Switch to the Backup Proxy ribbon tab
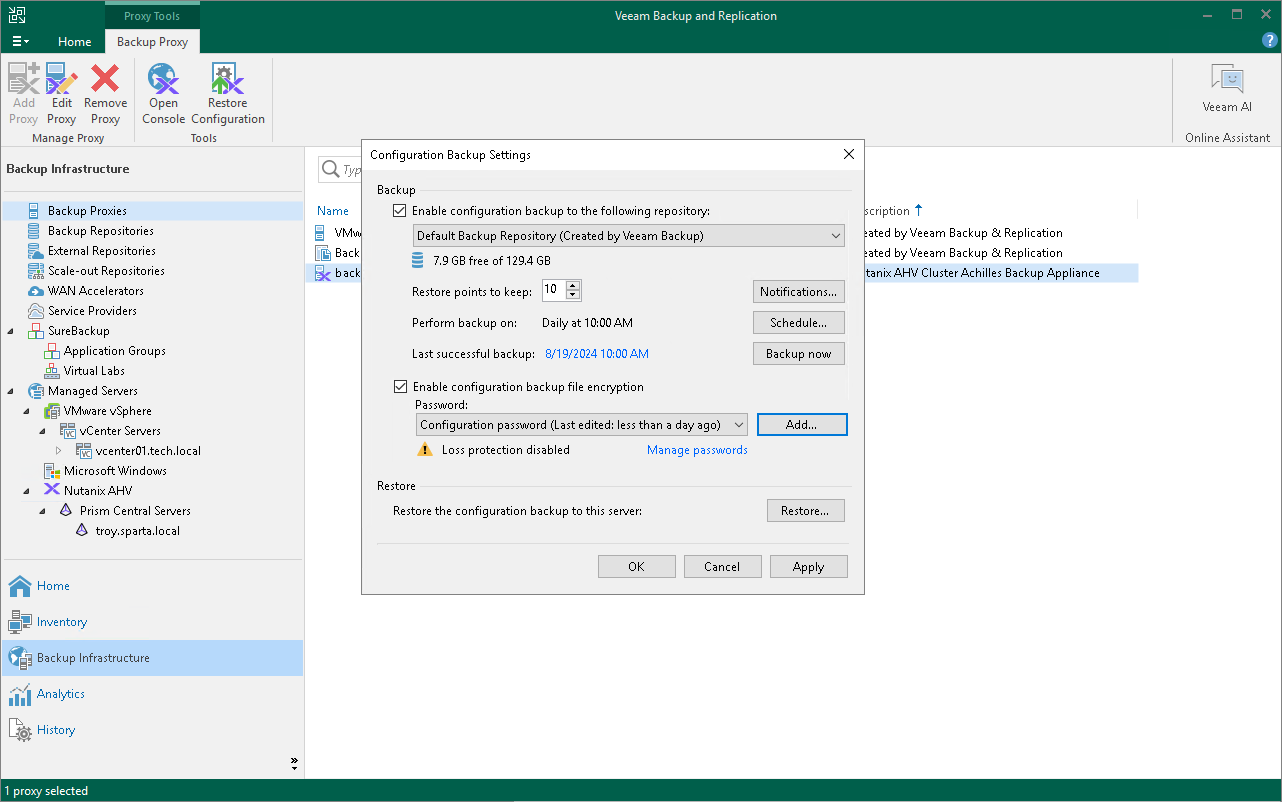1282x802 pixels. (x=152, y=42)
